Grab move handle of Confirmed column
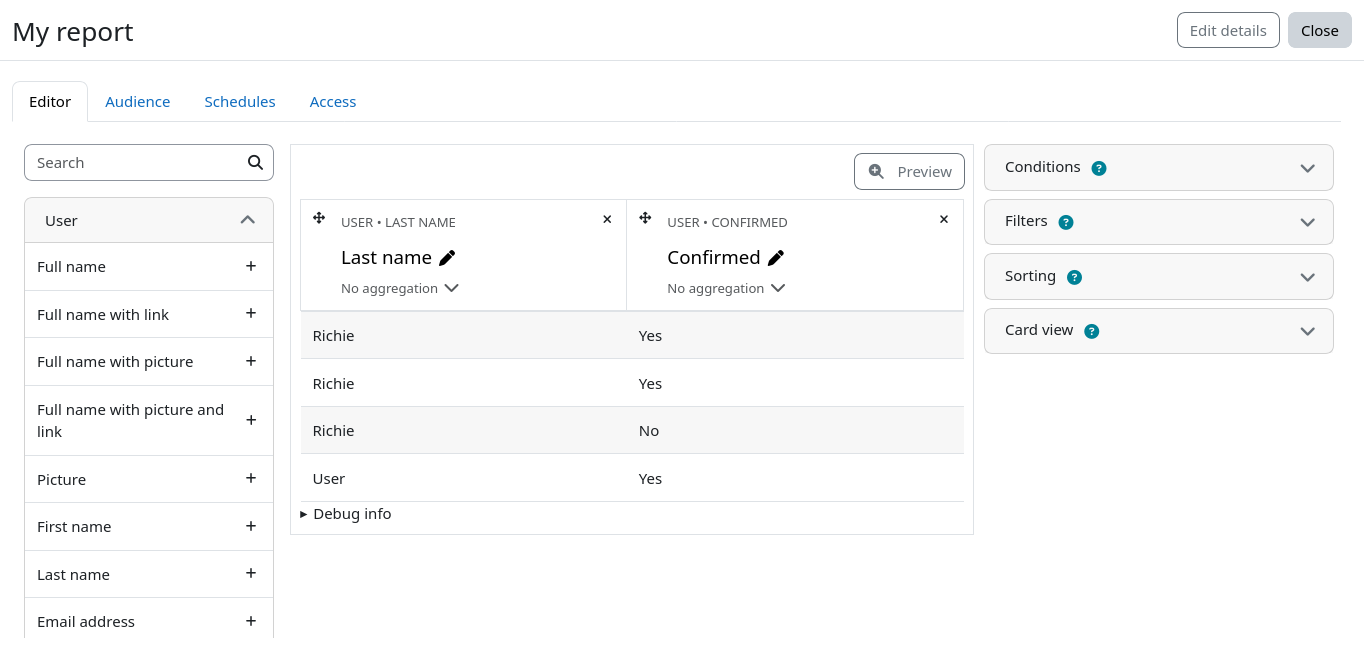This screenshot has width=1364, height=656. [645, 218]
